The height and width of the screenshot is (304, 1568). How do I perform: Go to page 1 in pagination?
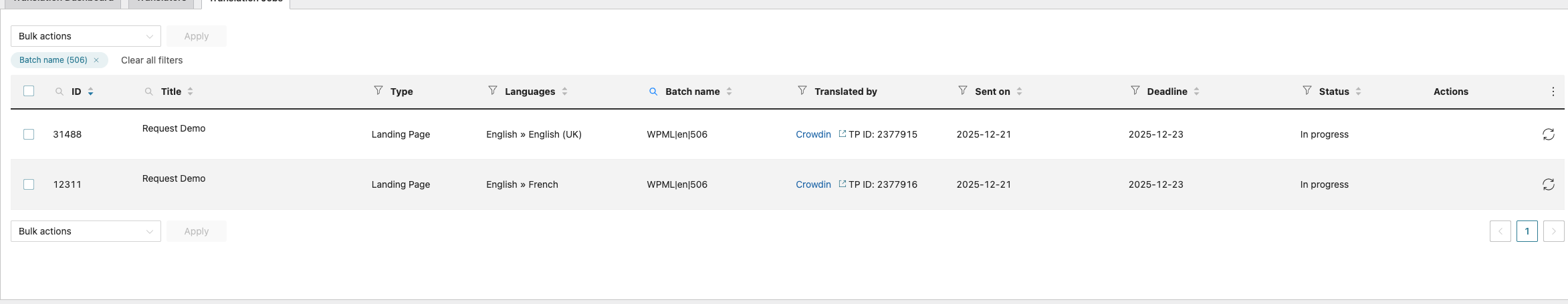click(1527, 231)
